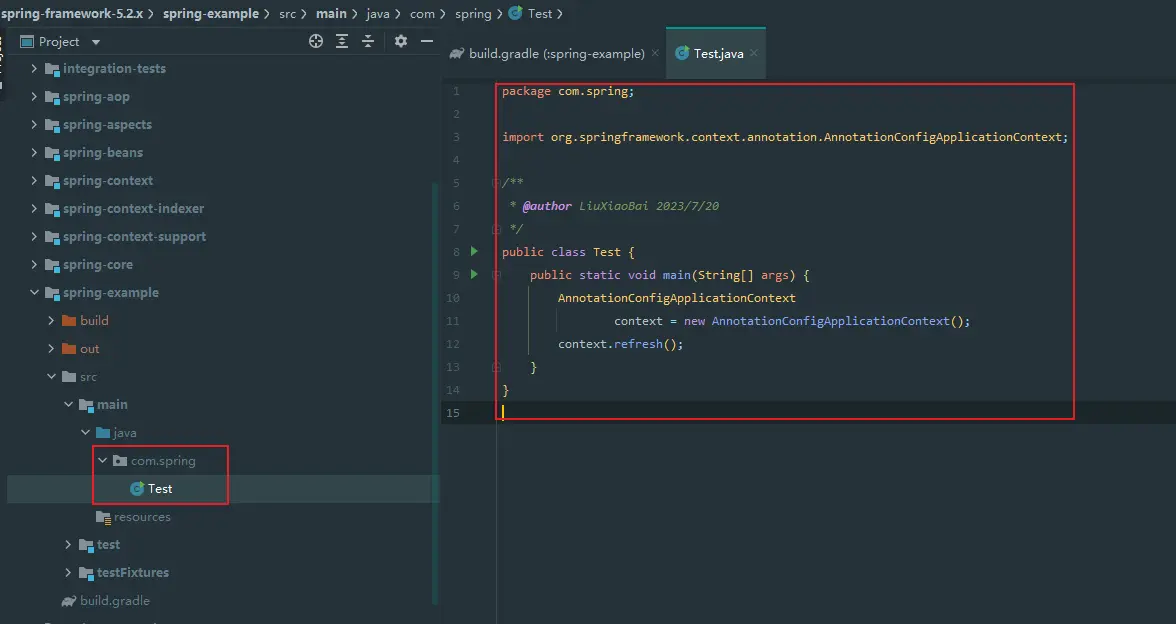The width and height of the screenshot is (1176, 624).
Task: Close the Test.java editor tab
Action: (x=754, y=54)
